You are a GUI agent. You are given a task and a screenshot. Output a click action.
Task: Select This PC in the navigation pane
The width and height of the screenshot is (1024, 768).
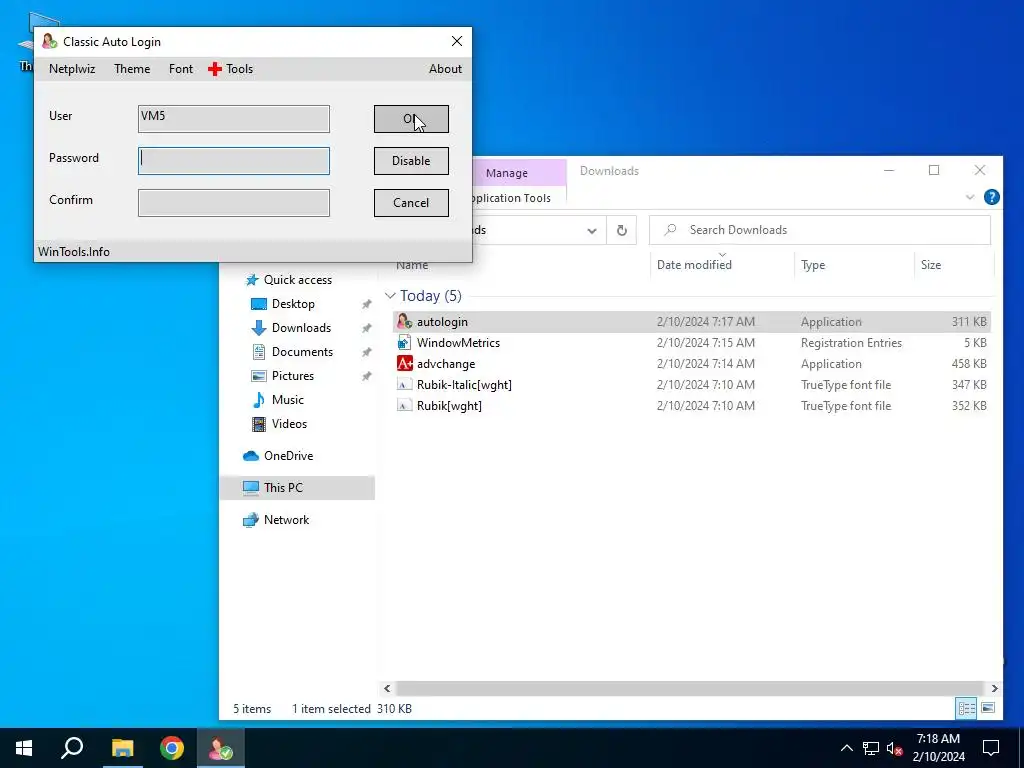pos(297,488)
